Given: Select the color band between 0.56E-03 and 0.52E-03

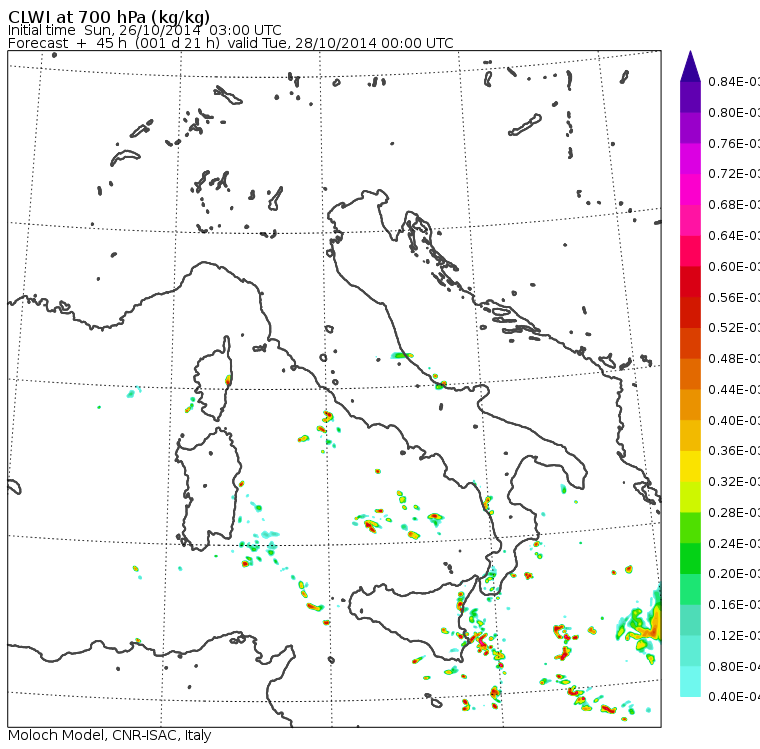Looking at the screenshot, I should click(x=690, y=313).
